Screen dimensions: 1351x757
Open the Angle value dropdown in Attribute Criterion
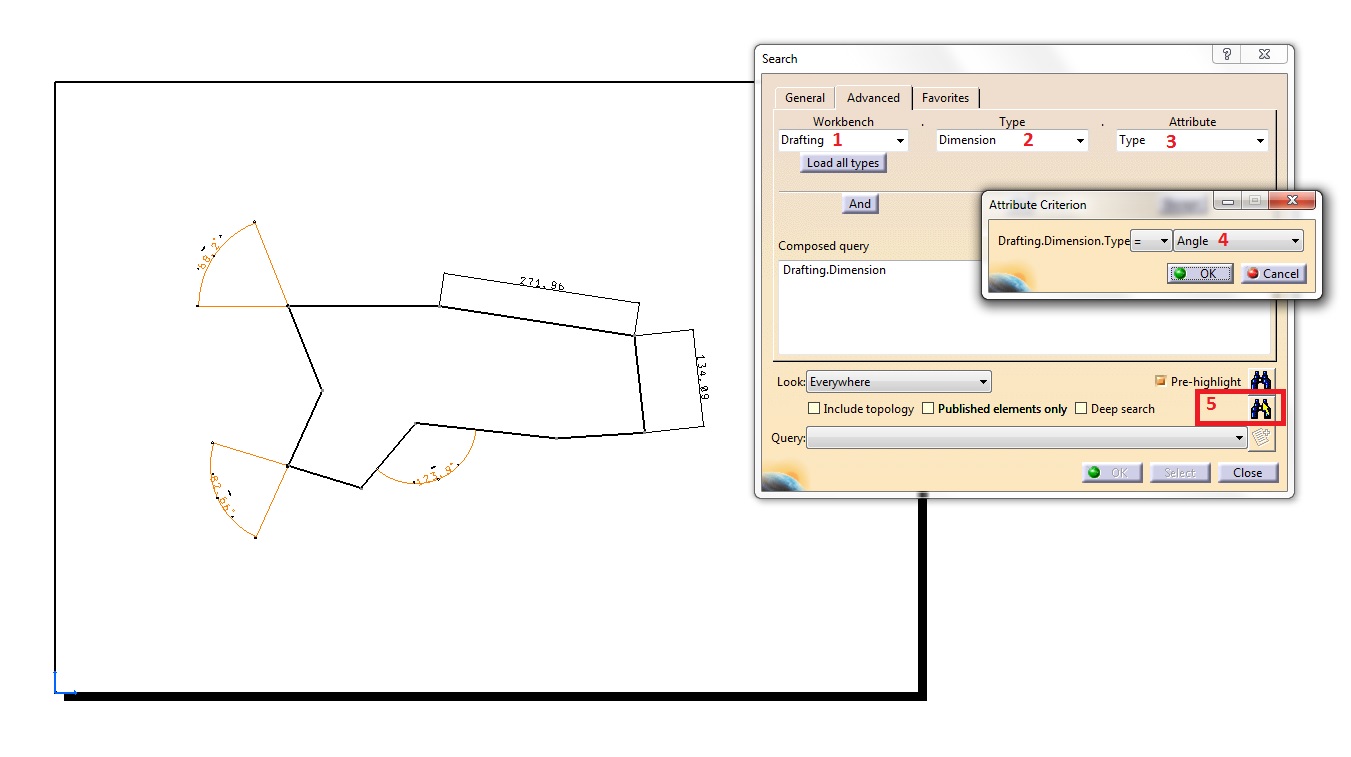(1296, 240)
